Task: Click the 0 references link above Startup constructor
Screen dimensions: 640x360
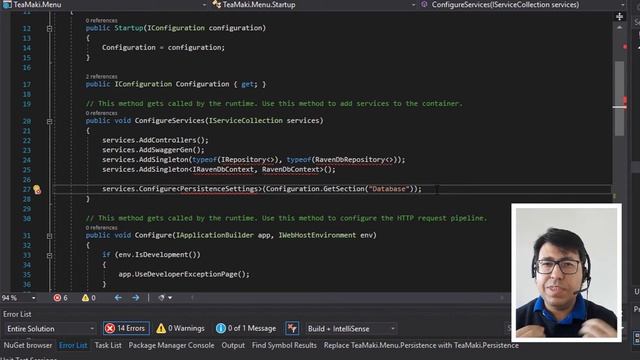Action: tap(101, 20)
